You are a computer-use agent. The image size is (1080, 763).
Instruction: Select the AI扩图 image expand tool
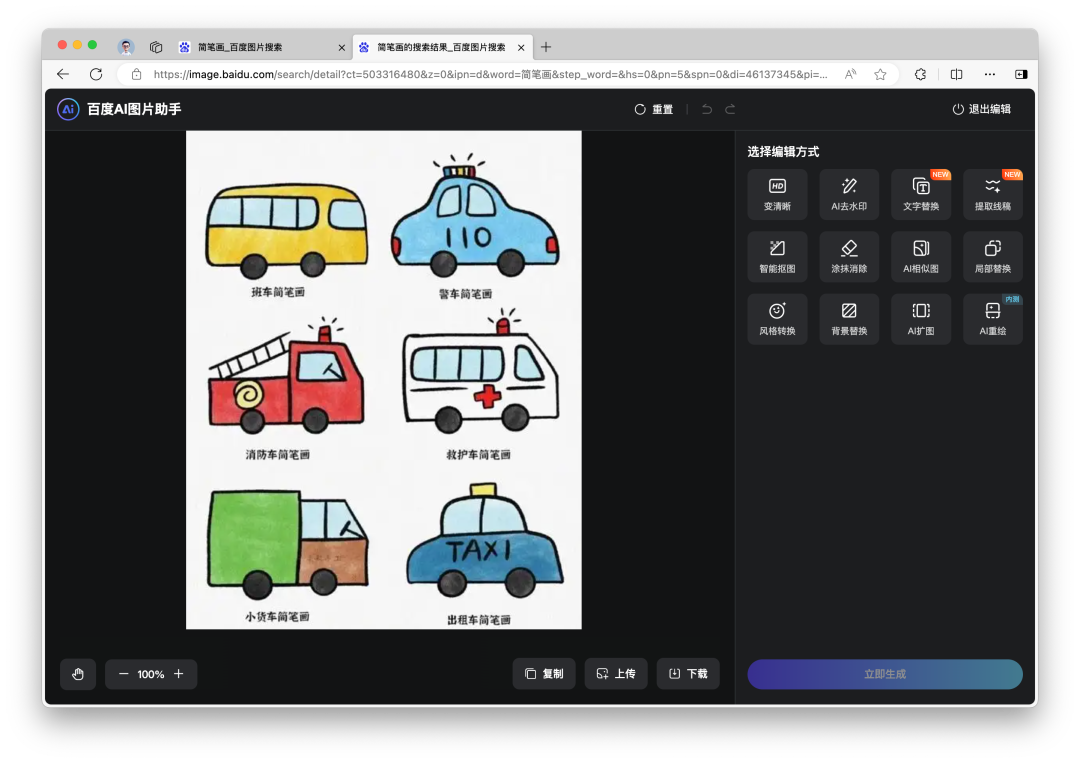click(921, 319)
